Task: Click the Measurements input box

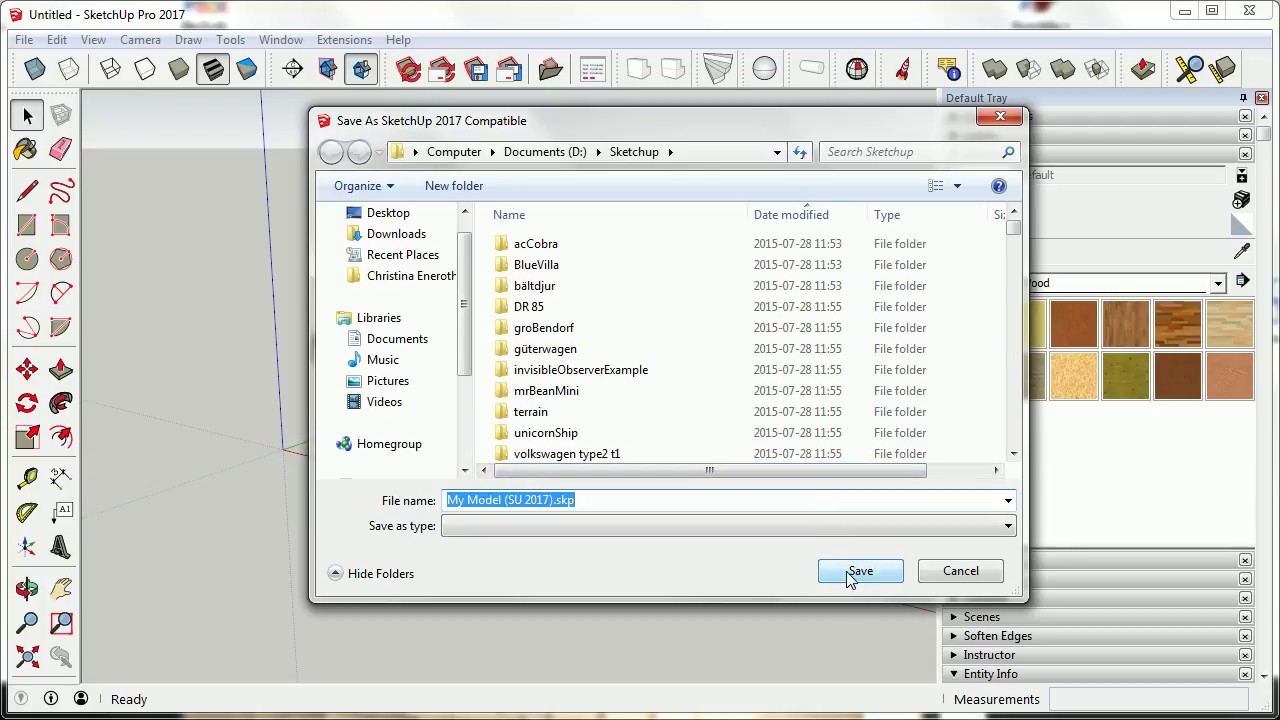Action: point(1150,699)
